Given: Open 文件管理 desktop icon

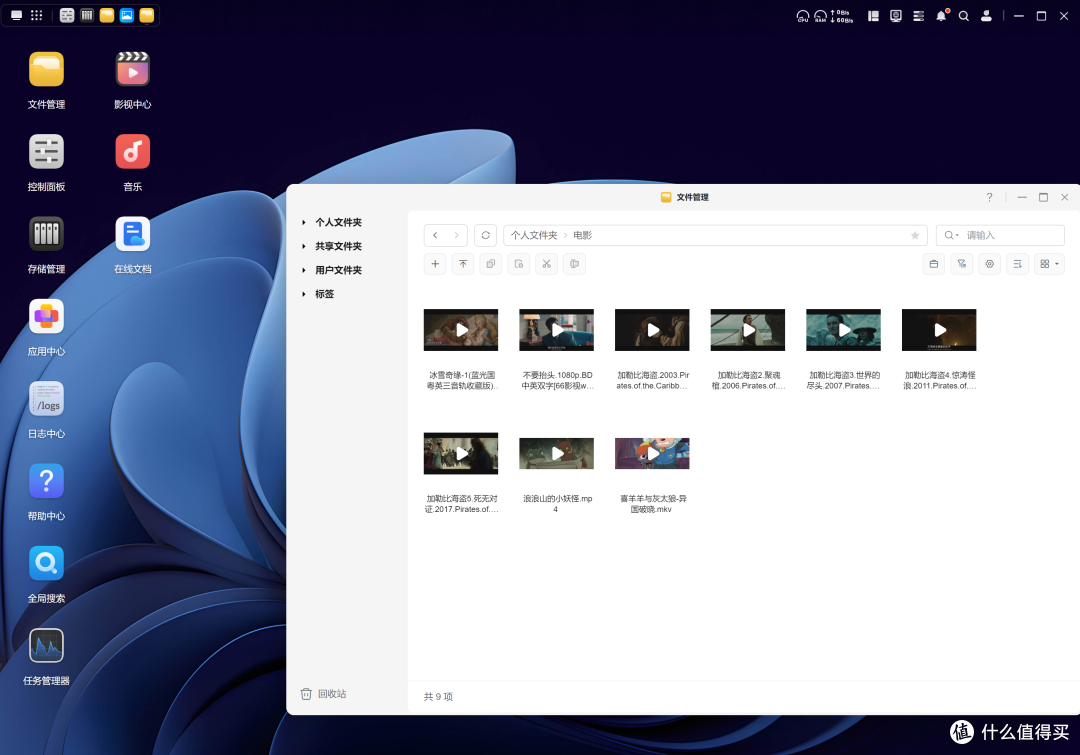Looking at the screenshot, I should pyautogui.click(x=46, y=70).
